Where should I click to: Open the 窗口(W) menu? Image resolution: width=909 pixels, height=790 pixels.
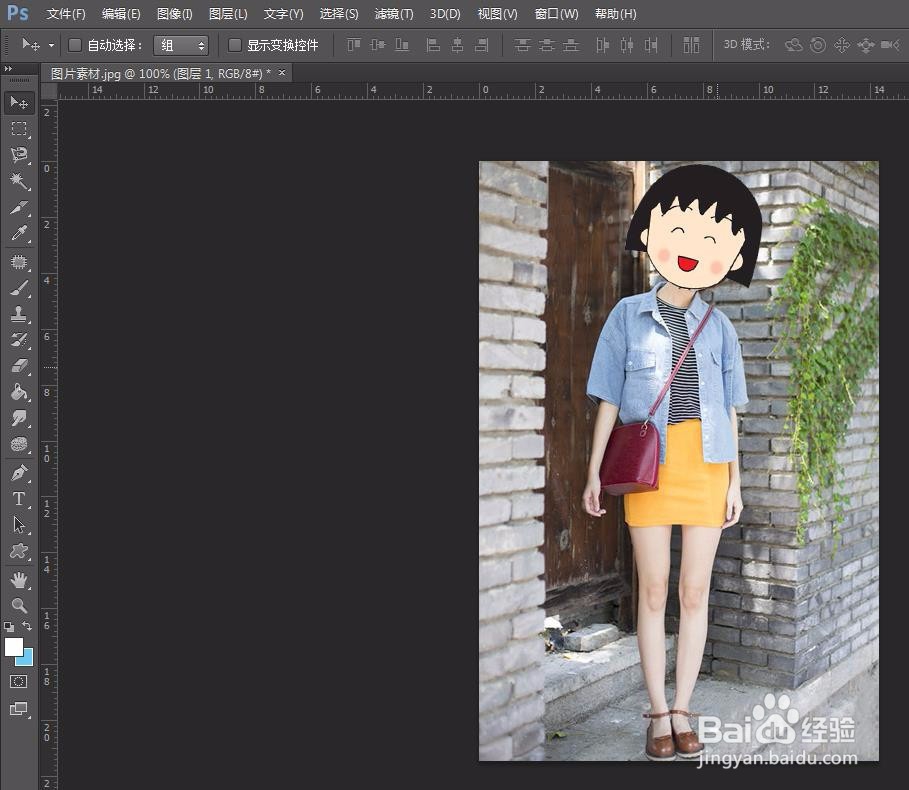pyautogui.click(x=557, y=14)
